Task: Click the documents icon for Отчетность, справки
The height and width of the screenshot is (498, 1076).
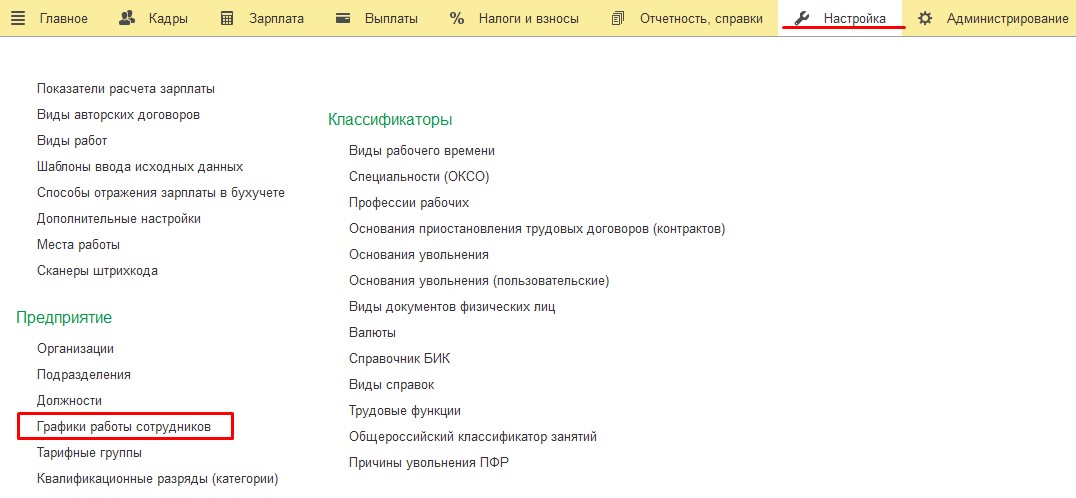Action: click(x=618, y=19)
